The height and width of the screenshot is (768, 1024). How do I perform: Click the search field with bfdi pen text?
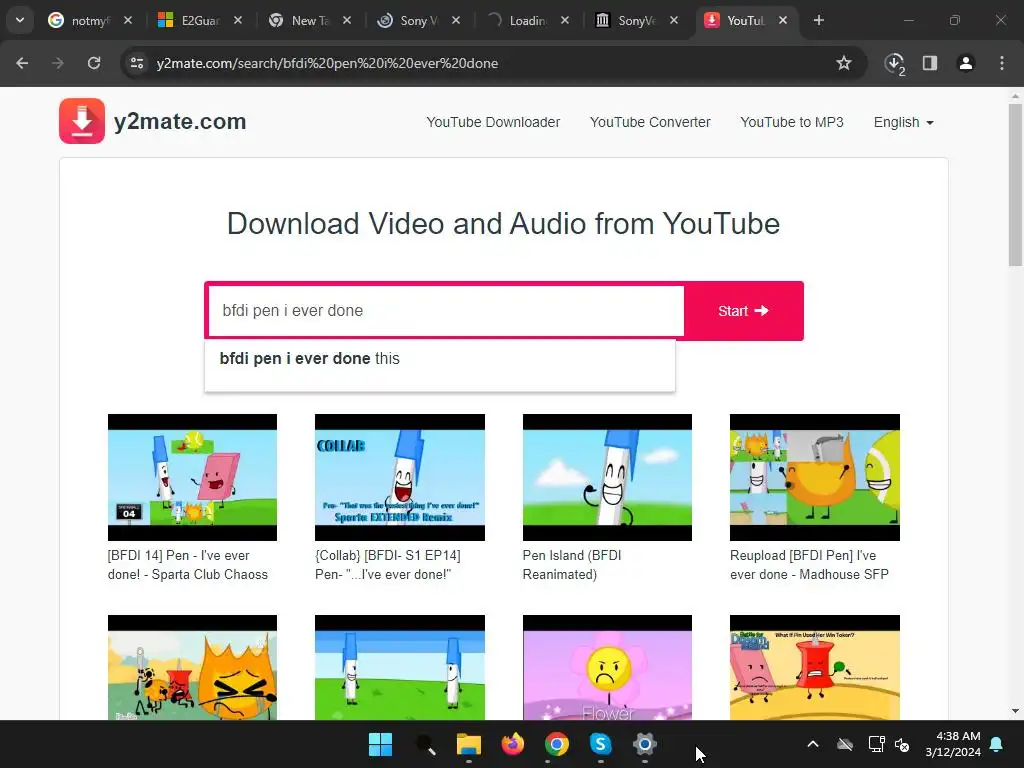[x=446, y=311]
